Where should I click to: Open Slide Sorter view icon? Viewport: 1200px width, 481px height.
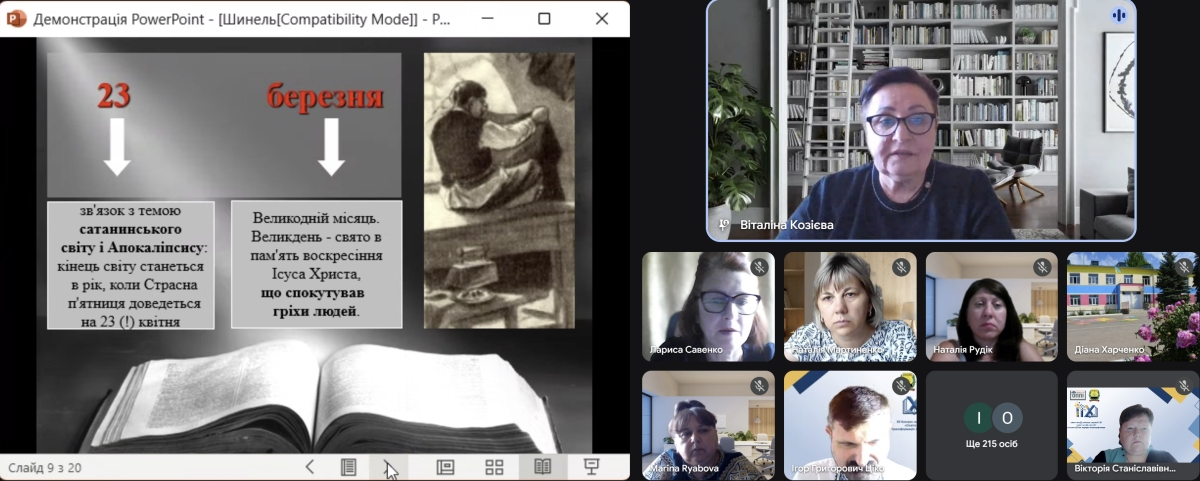point(494,467)
